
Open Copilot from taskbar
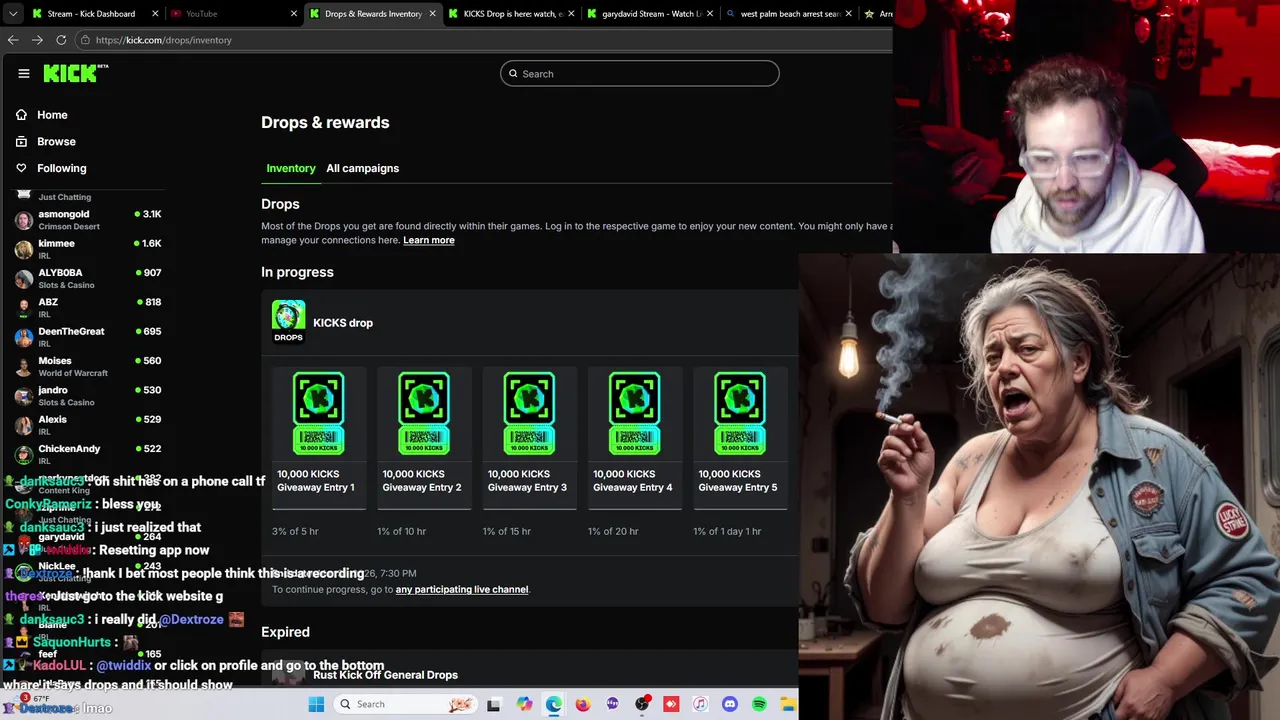(x=524, y=704)
